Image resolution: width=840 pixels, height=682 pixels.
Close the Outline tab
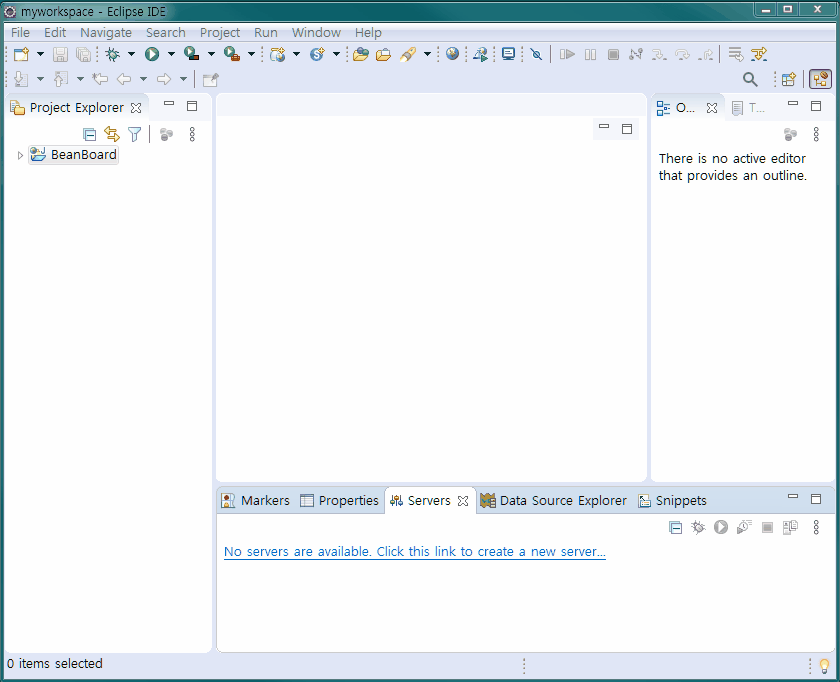coord(712,108)
